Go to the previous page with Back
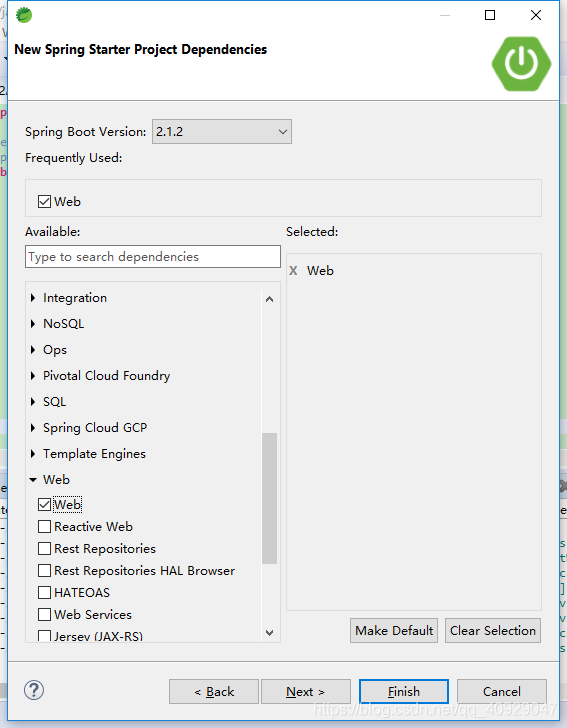Screen dimensions: 567x728 [214, 692]
